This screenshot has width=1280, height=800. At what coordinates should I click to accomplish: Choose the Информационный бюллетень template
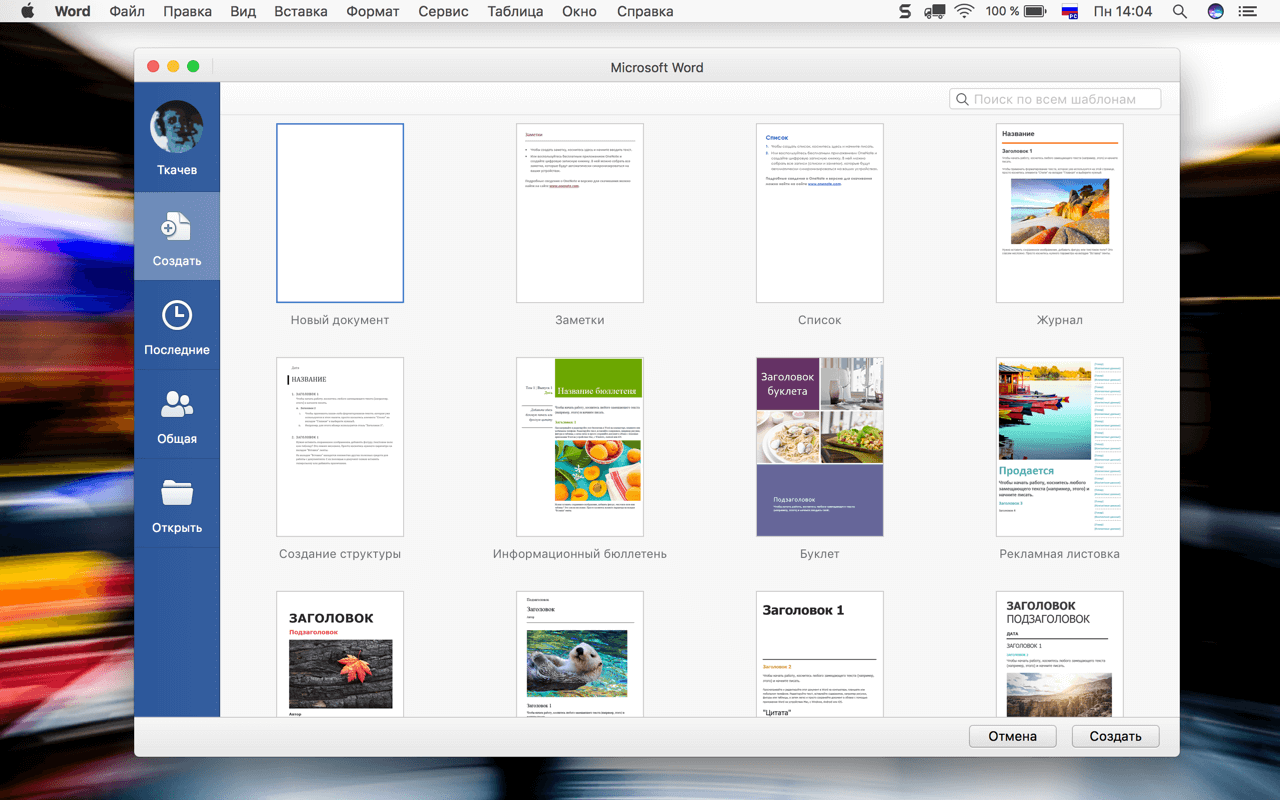(x=580, y=447)
